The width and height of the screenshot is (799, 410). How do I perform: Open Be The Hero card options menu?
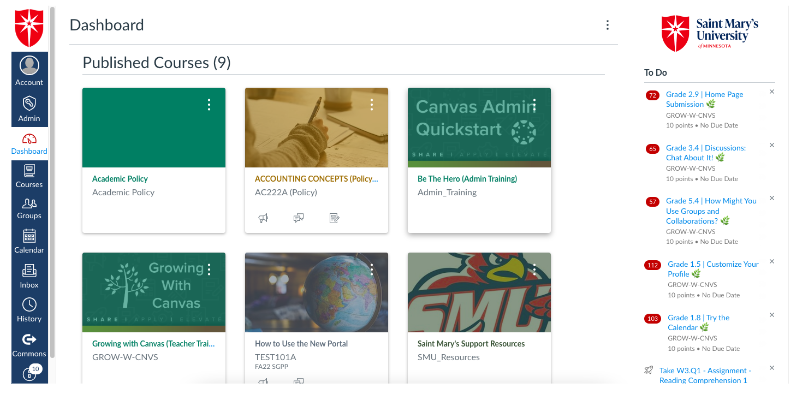534,105
